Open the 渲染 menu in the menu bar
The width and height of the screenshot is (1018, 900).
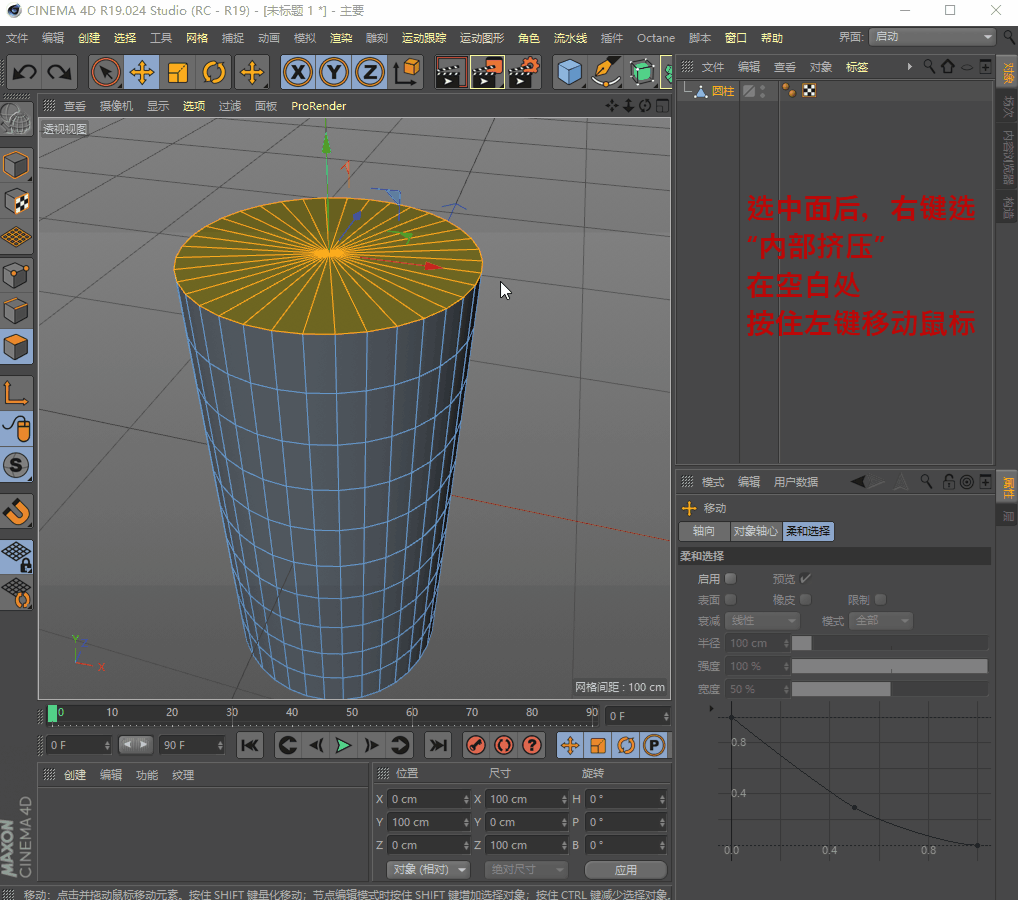pyautogui.click(x=341, y=38)
